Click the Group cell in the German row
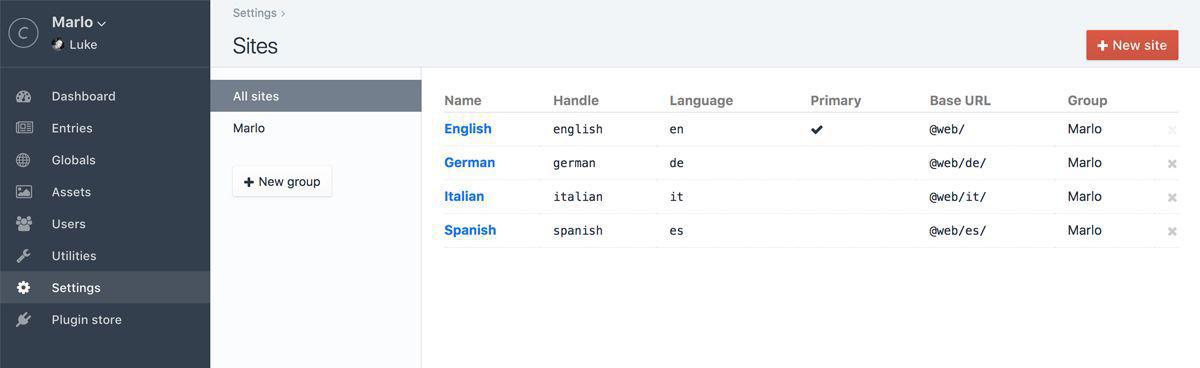 [x=1084, y=162]
